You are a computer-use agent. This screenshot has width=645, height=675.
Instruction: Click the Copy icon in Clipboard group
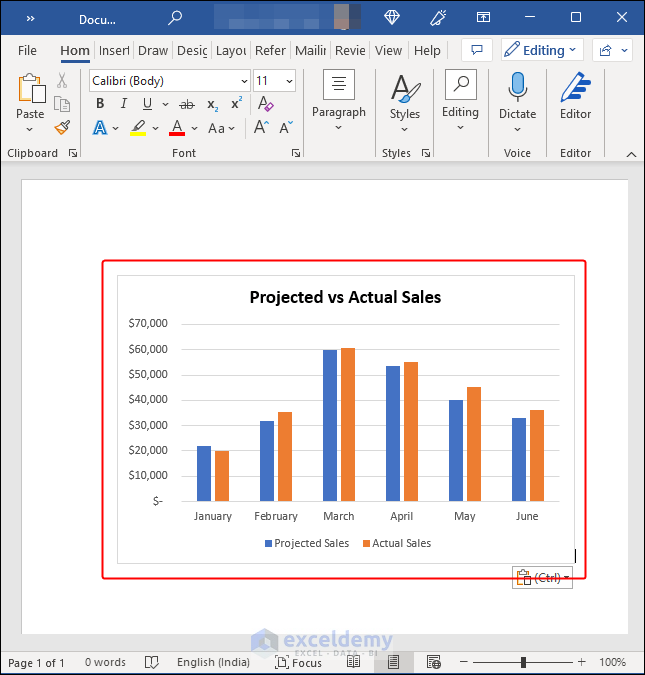[x=62, y=104]
